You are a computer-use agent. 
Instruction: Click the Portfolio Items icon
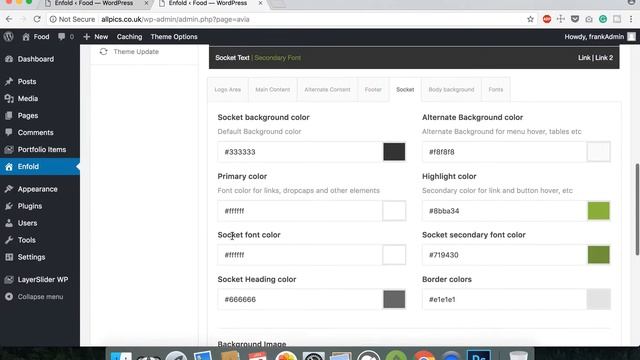9,150
